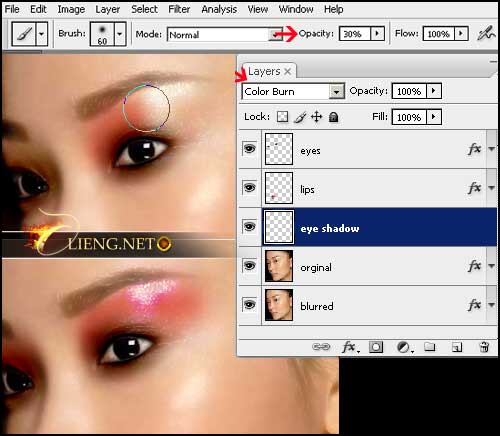Select the blurred layer thumbnail
The height and width of the screenshot is (436, 500).
(x=279, y=305)
